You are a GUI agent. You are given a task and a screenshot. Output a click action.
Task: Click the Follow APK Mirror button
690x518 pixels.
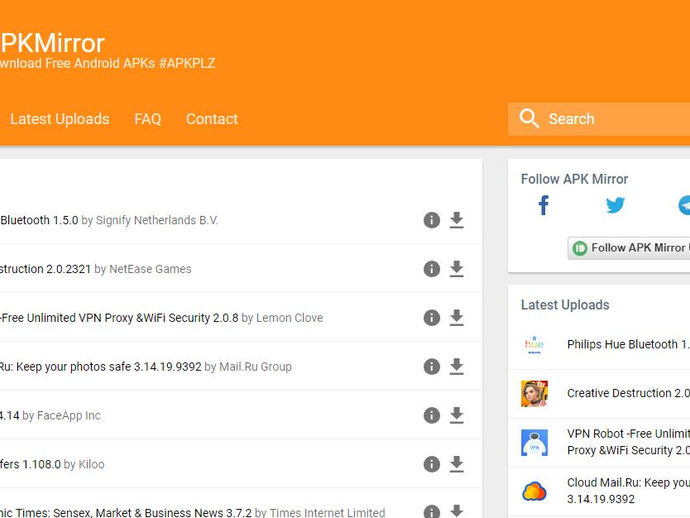point(629,248)
